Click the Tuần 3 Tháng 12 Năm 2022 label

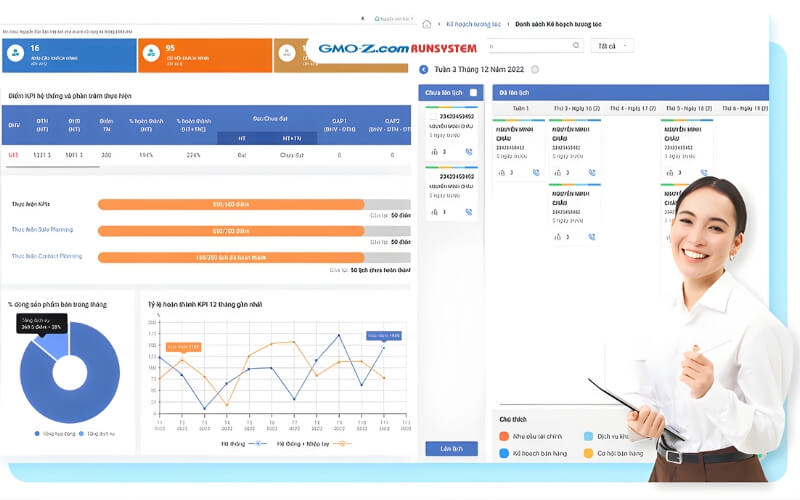pos(479,69)
